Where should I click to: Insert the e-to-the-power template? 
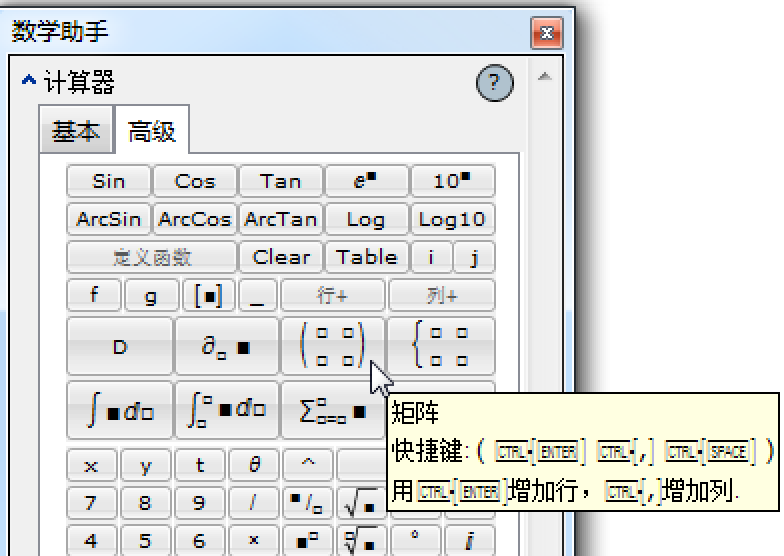point(366,181)
